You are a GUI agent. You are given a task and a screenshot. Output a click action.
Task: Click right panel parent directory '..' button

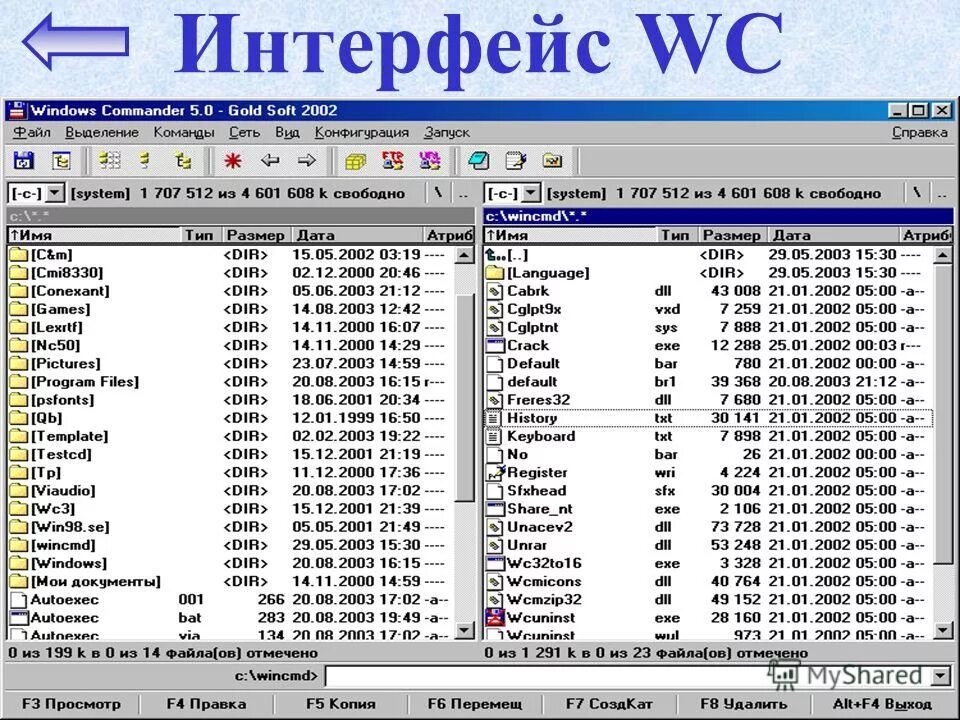[943, 193]
